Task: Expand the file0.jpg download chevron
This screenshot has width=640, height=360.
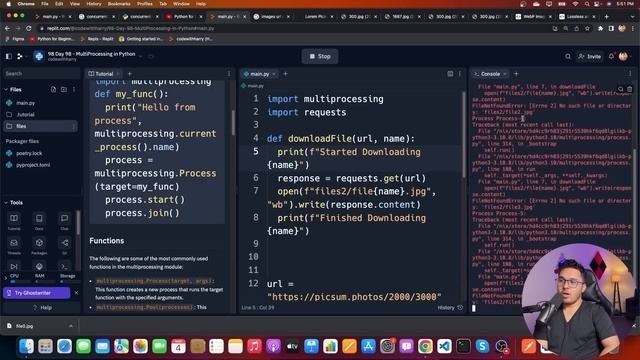Action: click(71, 326)
